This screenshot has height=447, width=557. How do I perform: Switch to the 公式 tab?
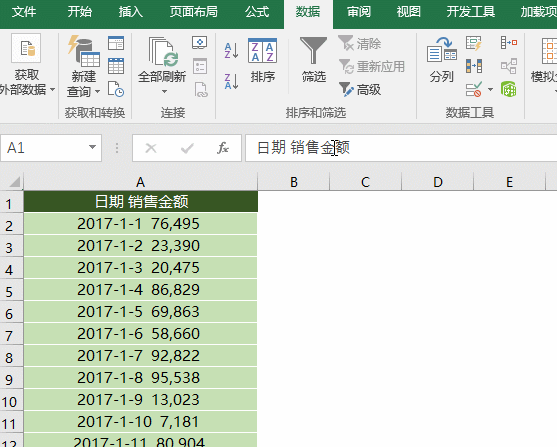pyautogui.click(x=257, y=12)
